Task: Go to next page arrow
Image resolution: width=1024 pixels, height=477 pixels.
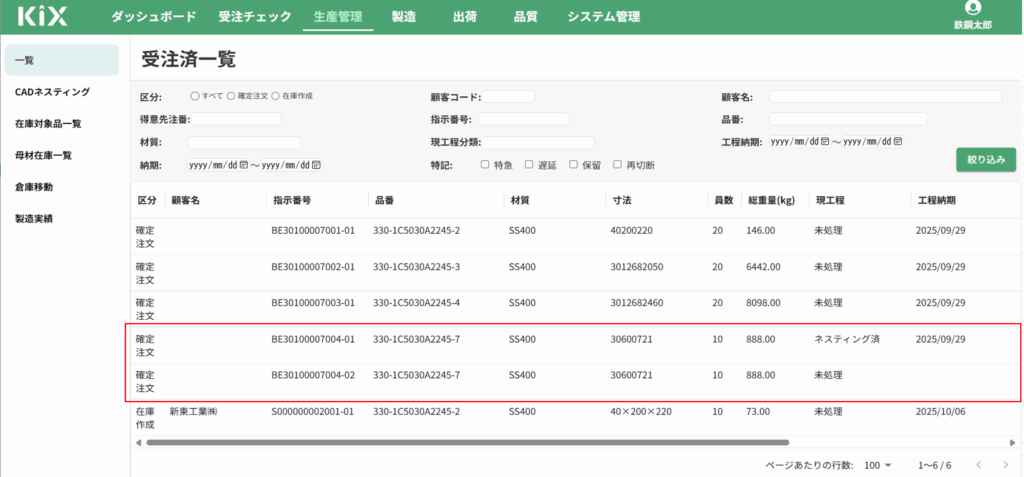Action: click(x=1007, y=465)
